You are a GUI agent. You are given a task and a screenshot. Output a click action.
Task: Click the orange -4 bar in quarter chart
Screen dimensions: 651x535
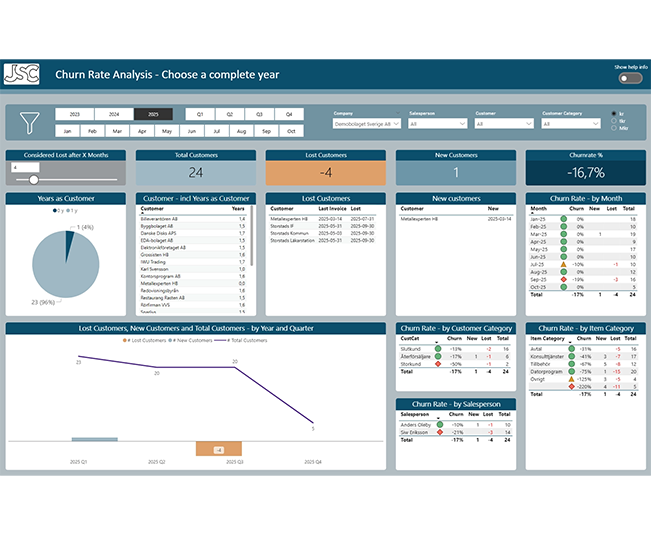[x=219, y=449]
